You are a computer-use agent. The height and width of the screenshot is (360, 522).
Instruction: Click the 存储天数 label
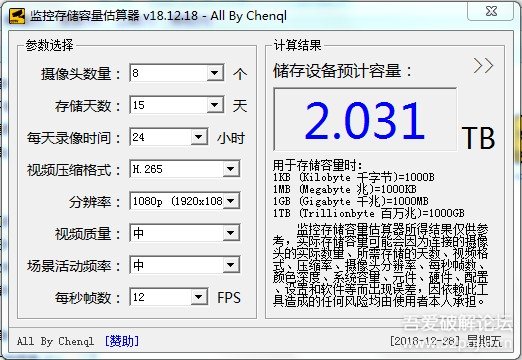(x=87, y=106)
